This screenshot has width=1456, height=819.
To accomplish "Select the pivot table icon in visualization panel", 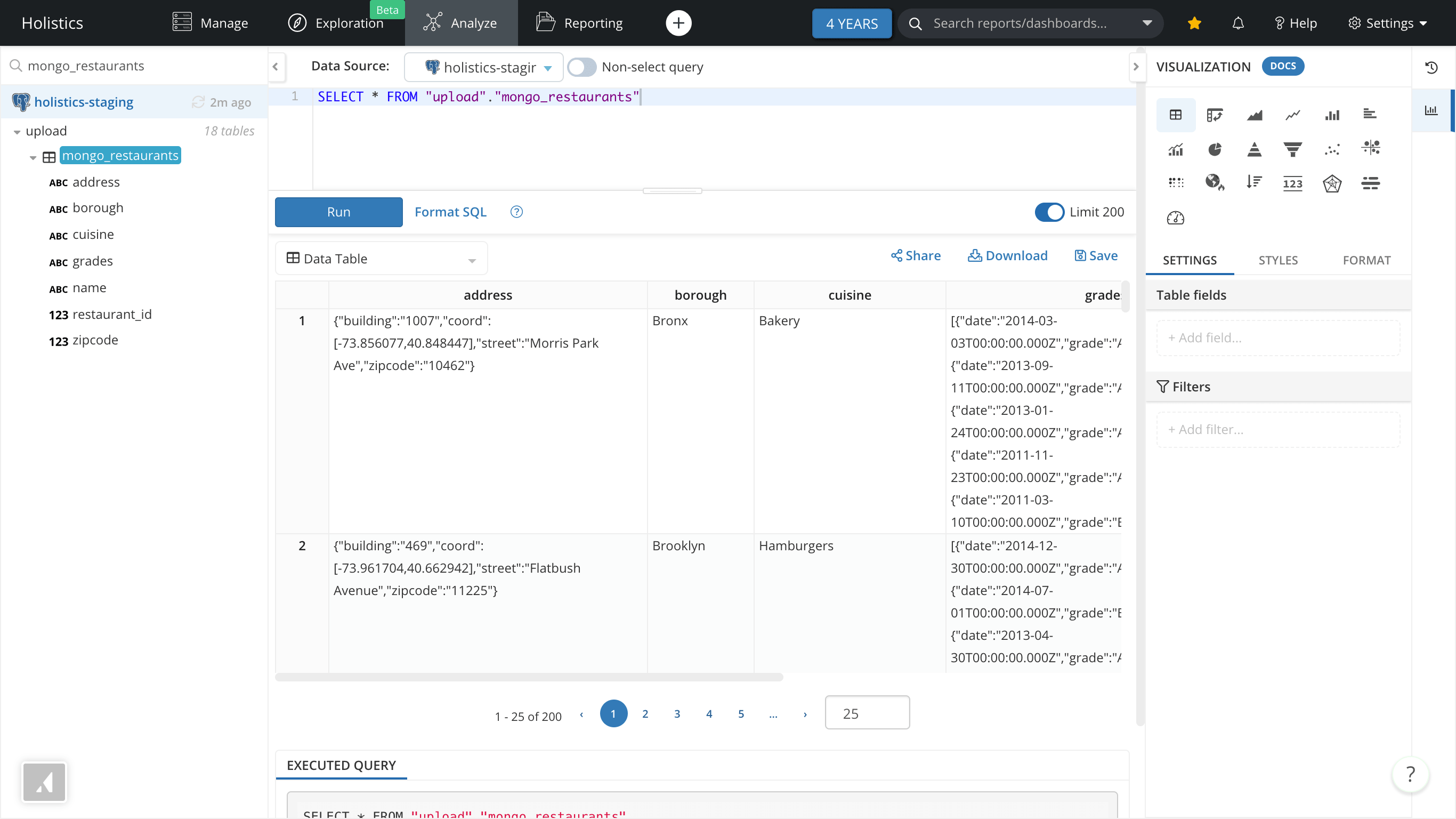I will click(1215, 114).
